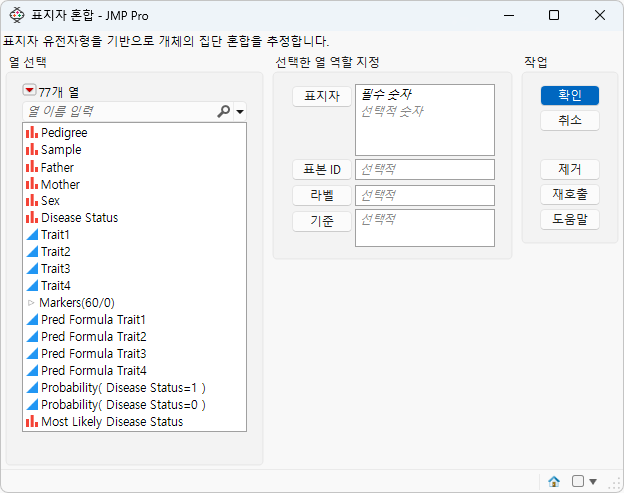The image size is (624, 493).
Task: Click the nominal icon beside Sample
Action: 32,150
